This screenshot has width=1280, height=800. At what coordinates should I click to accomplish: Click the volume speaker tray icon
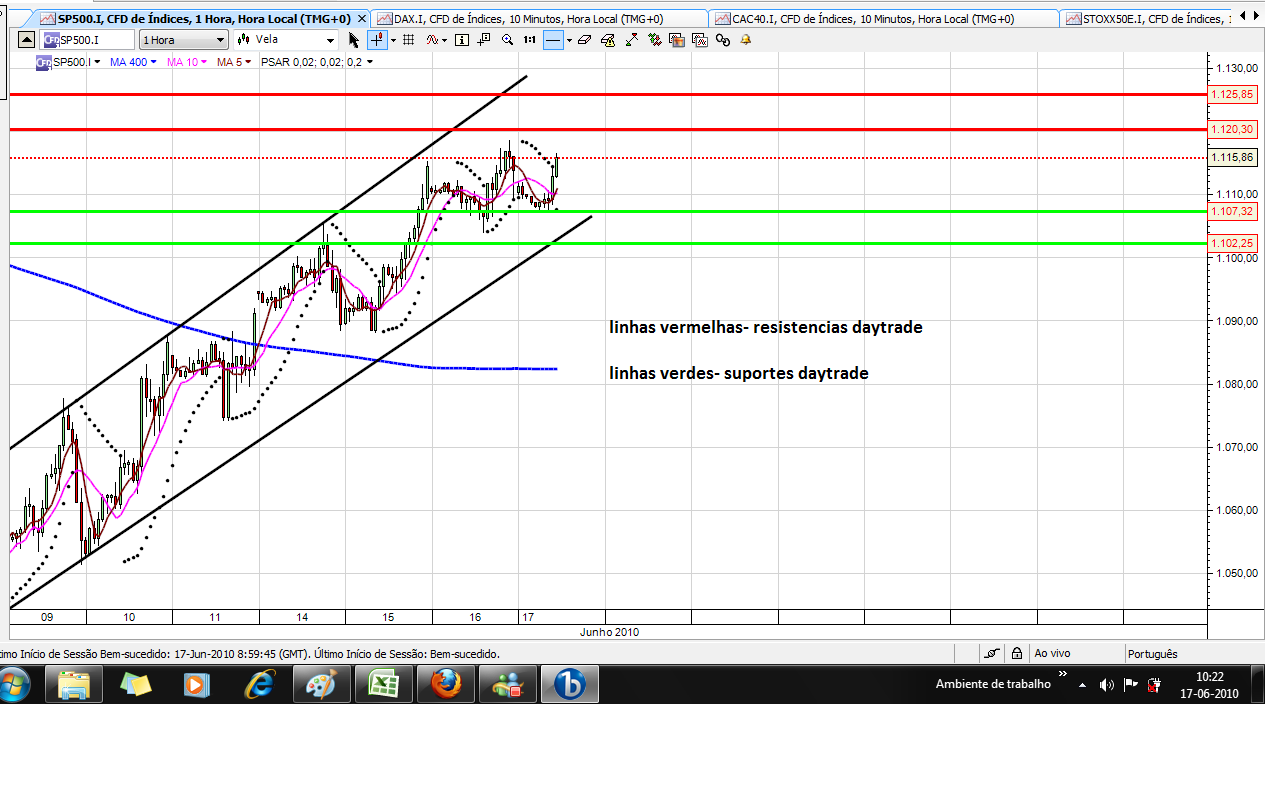1107,685
